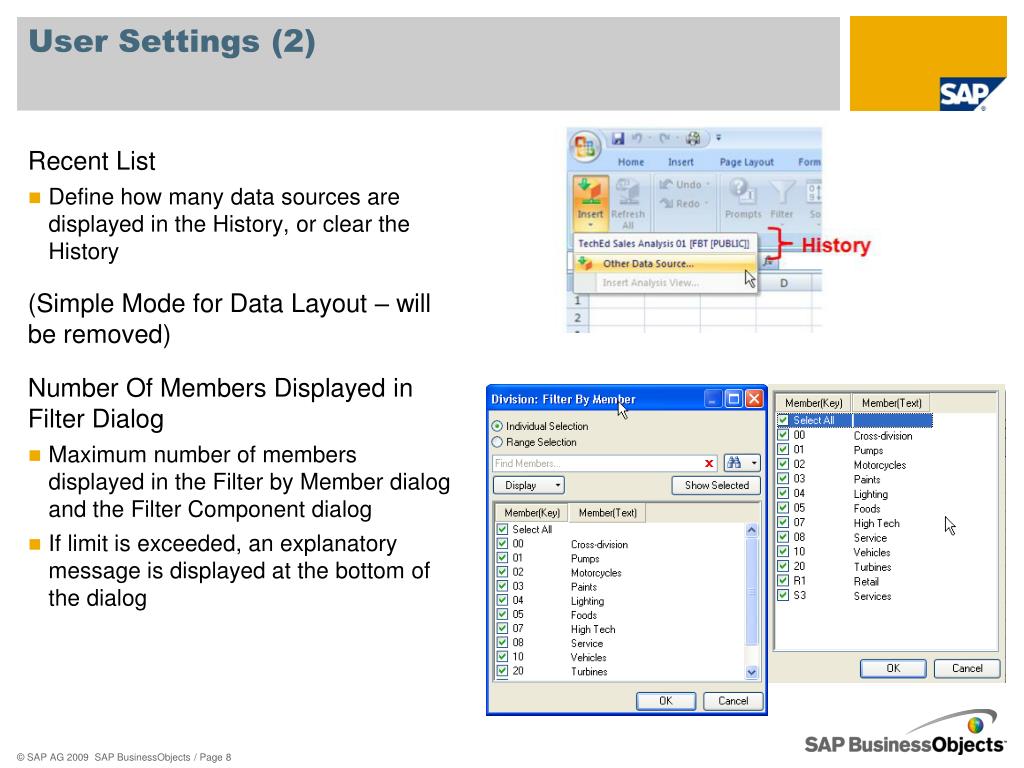The image size is (1024, 768).
Task: Click the icon next to Other Data Source
Action: [x=584, y=263]
